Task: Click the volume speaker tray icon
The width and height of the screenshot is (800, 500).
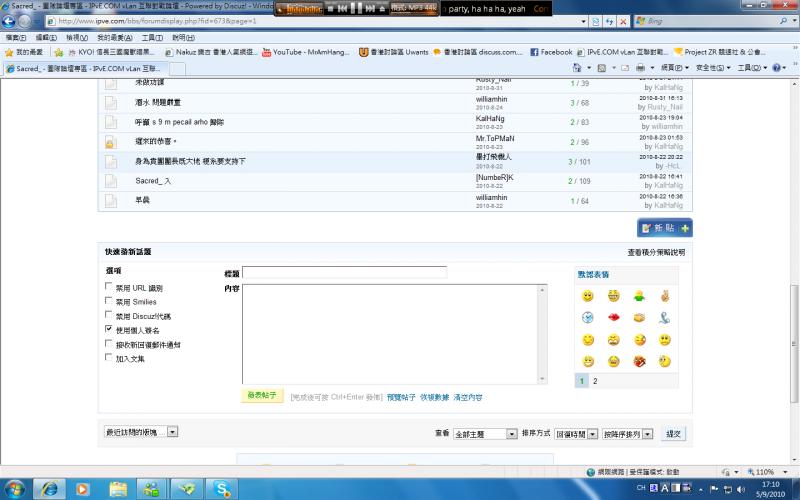Action: 740,489
